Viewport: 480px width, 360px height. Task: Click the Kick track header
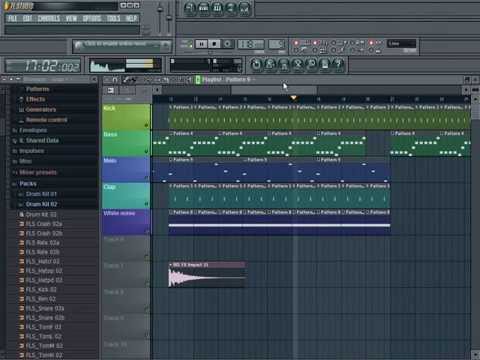pyautogui.click(x=126, y=117)
